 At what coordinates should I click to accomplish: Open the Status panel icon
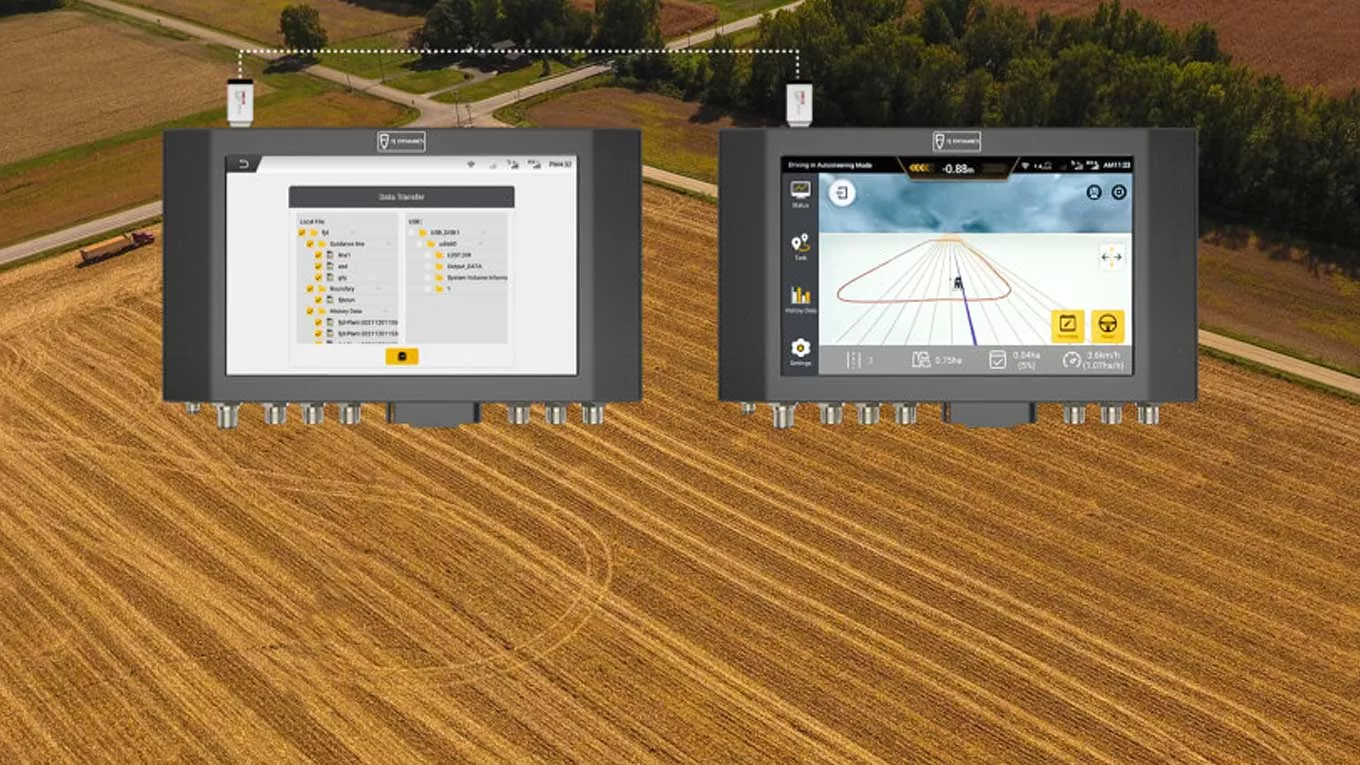[x=800, y=190]
